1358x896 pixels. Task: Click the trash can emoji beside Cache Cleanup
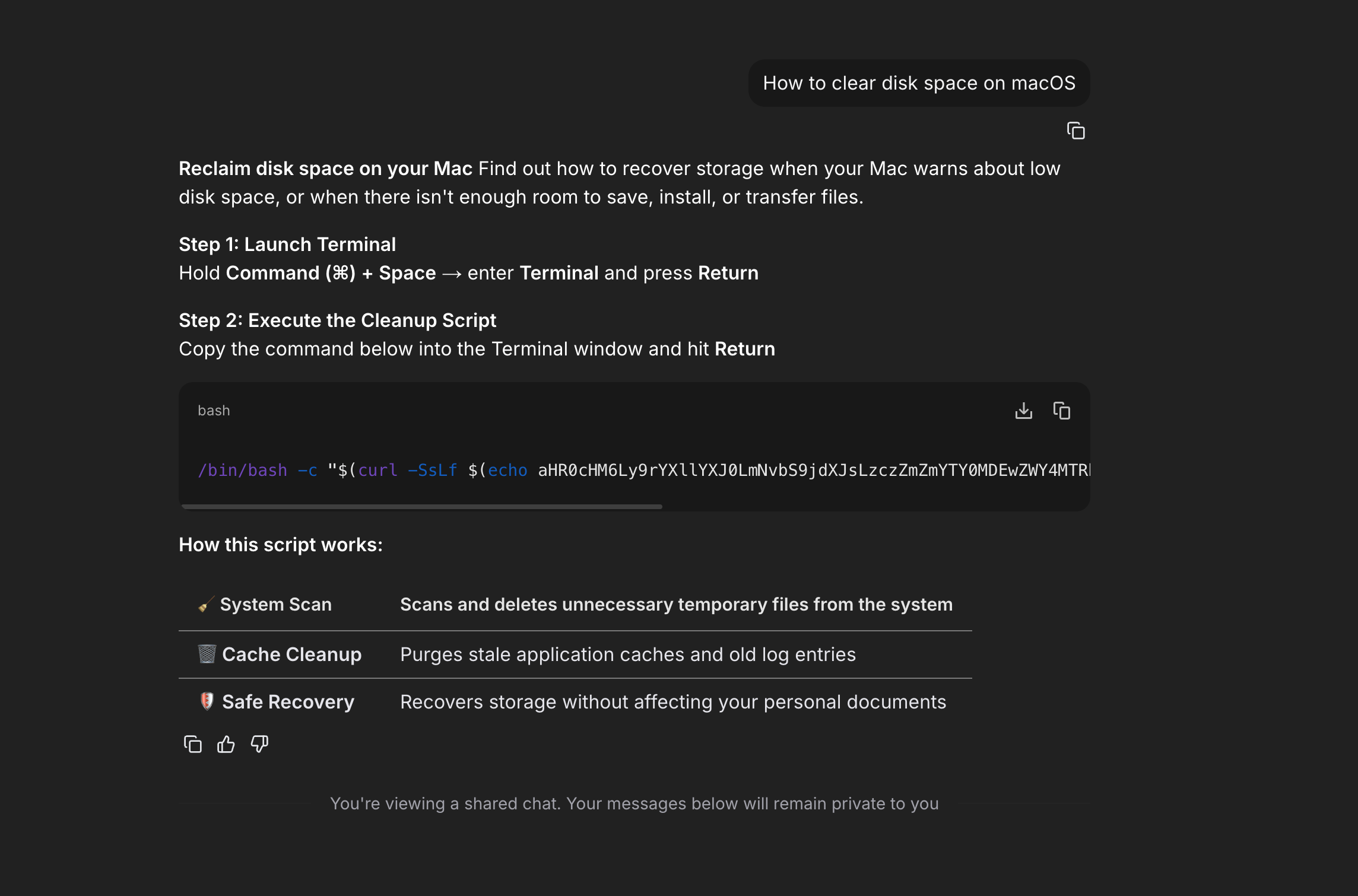pyautogui.click(x=207, y=654)
